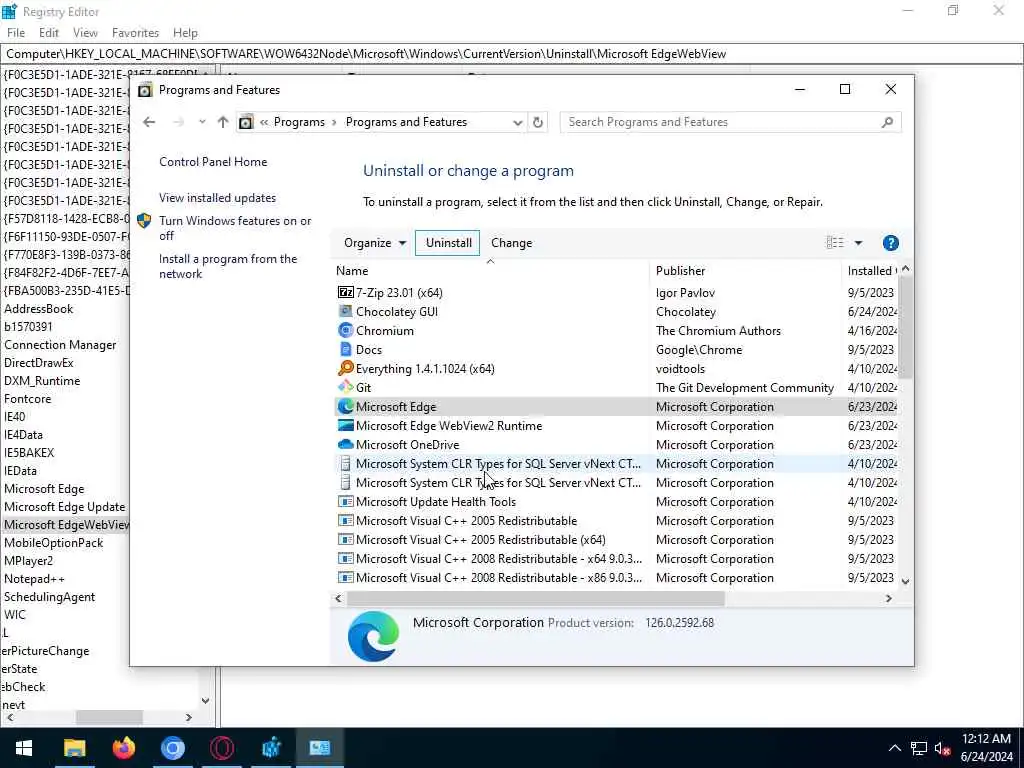
Task: Open the Edit menu in Registry Editor
Action: [x=48, y=33]
